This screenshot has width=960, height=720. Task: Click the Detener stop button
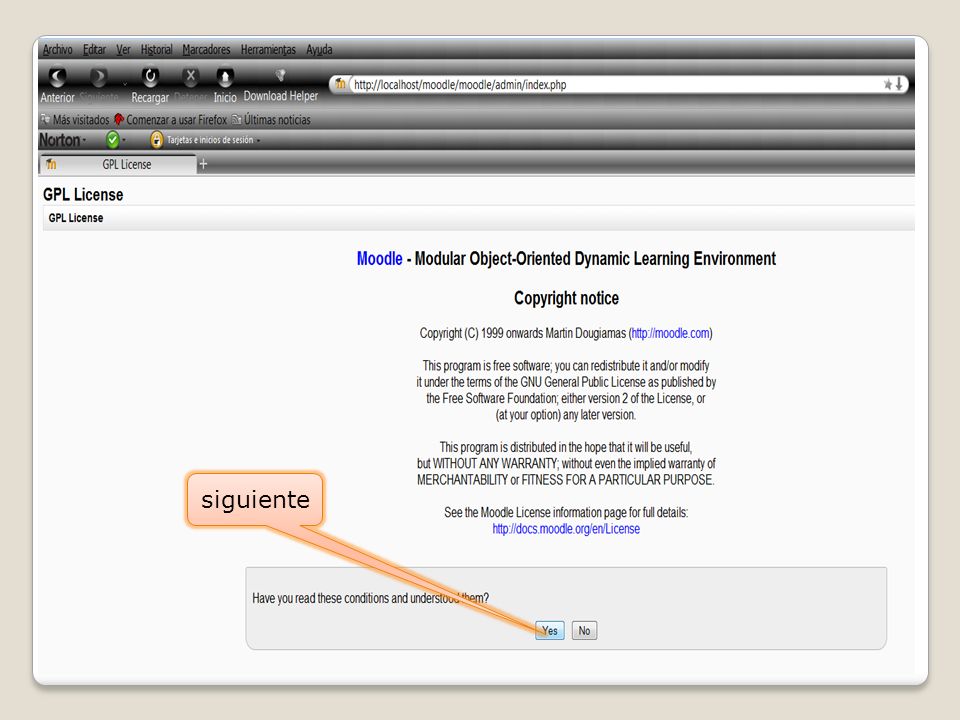coord(190,84)
